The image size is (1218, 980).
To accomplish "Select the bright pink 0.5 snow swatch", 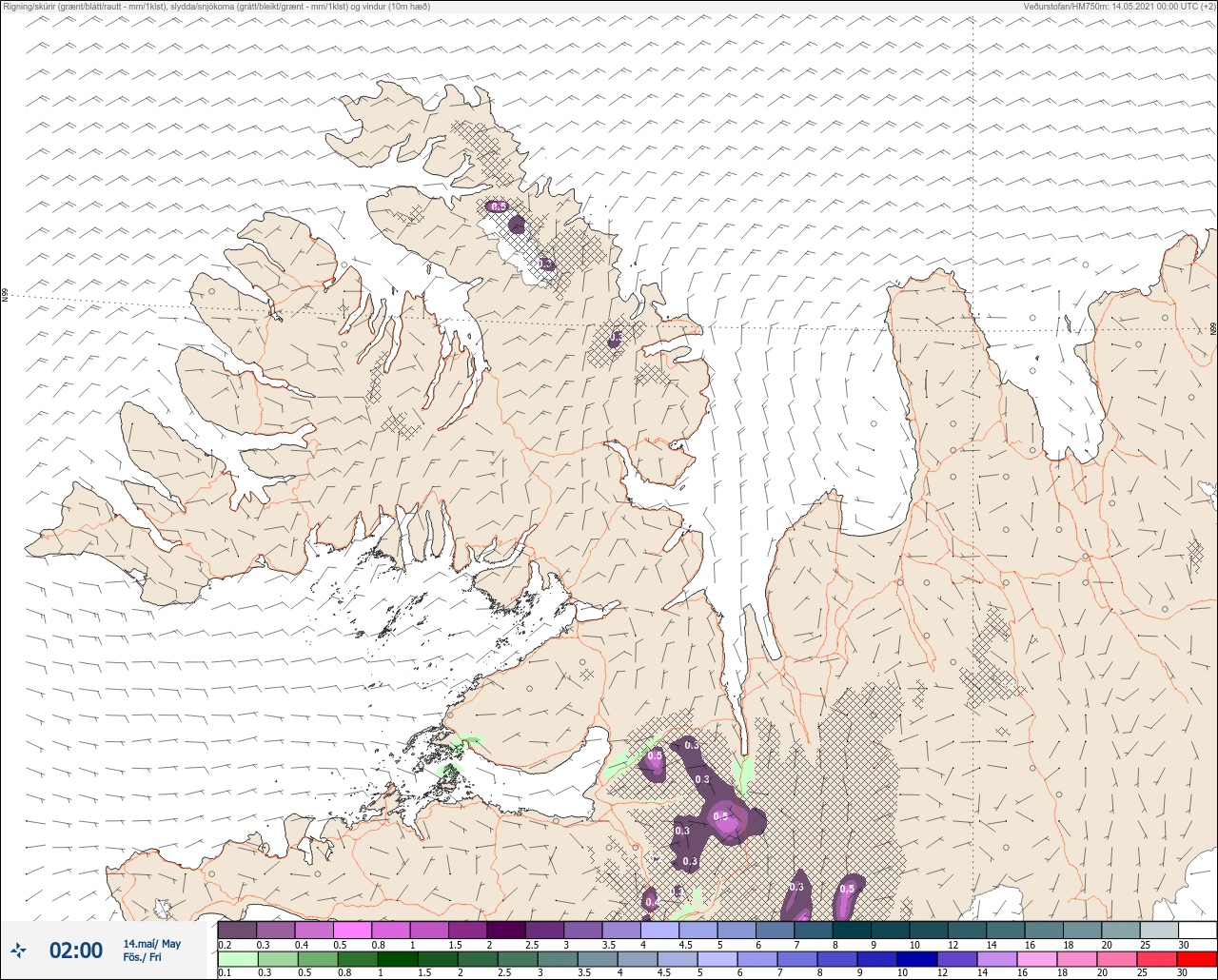I will tap(352, 929).
